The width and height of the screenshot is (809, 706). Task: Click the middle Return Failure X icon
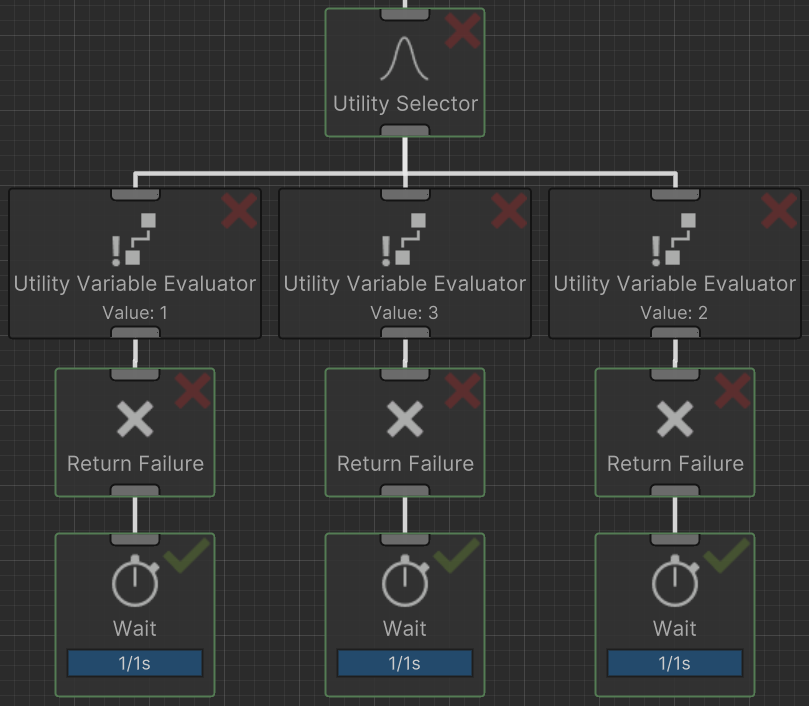405,421
